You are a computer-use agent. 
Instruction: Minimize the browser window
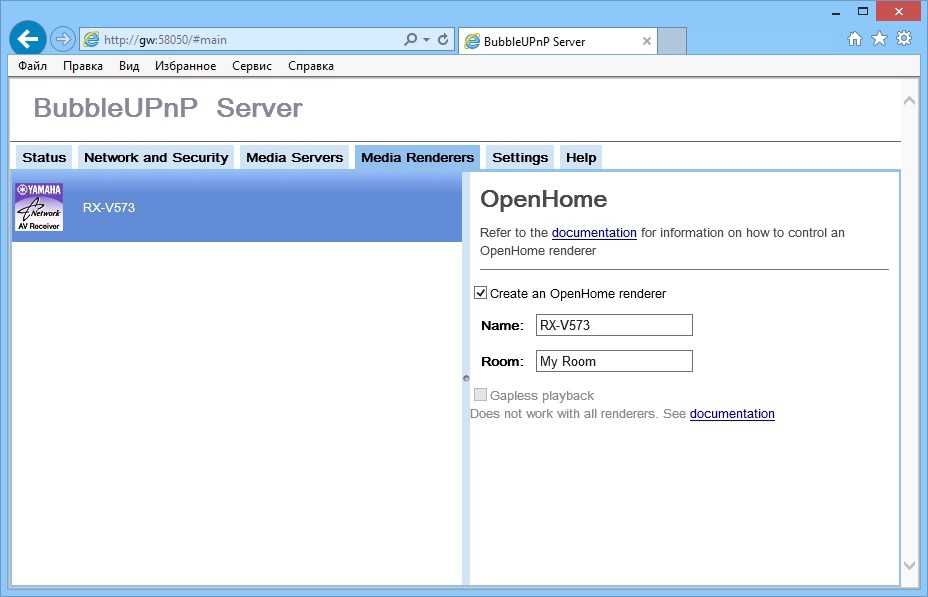836,12
